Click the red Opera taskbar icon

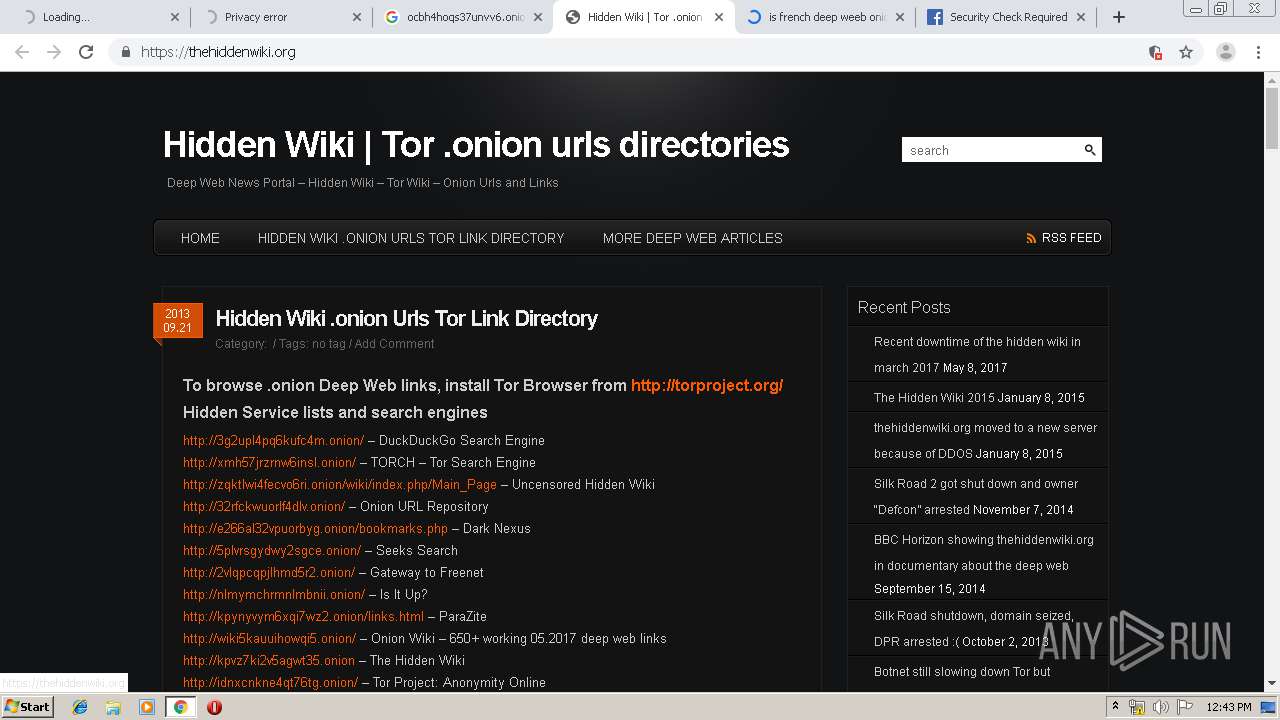click(214, 707)
